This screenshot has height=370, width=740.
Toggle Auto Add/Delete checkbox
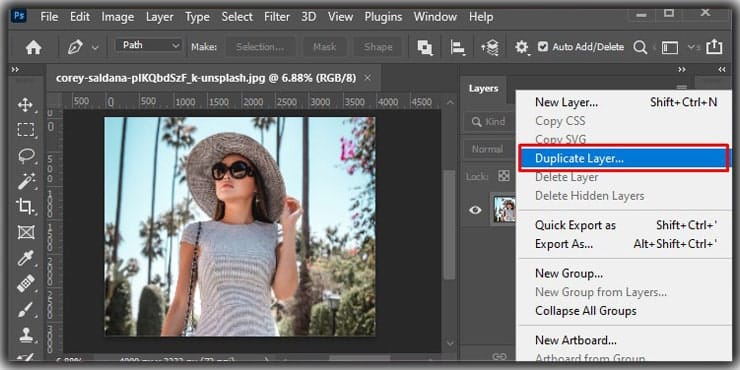(x=543, y=47)
